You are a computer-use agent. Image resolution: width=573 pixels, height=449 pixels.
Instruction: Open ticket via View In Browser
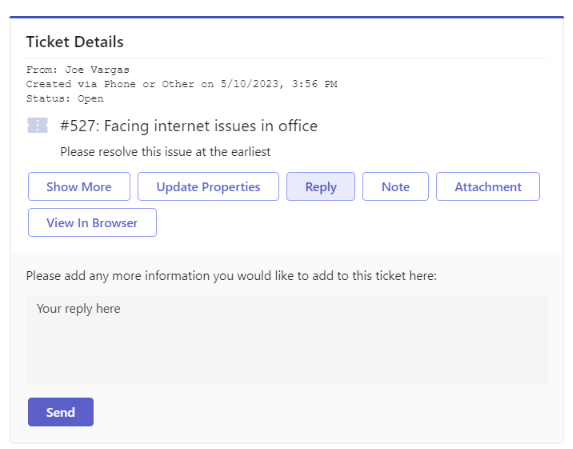92,222
